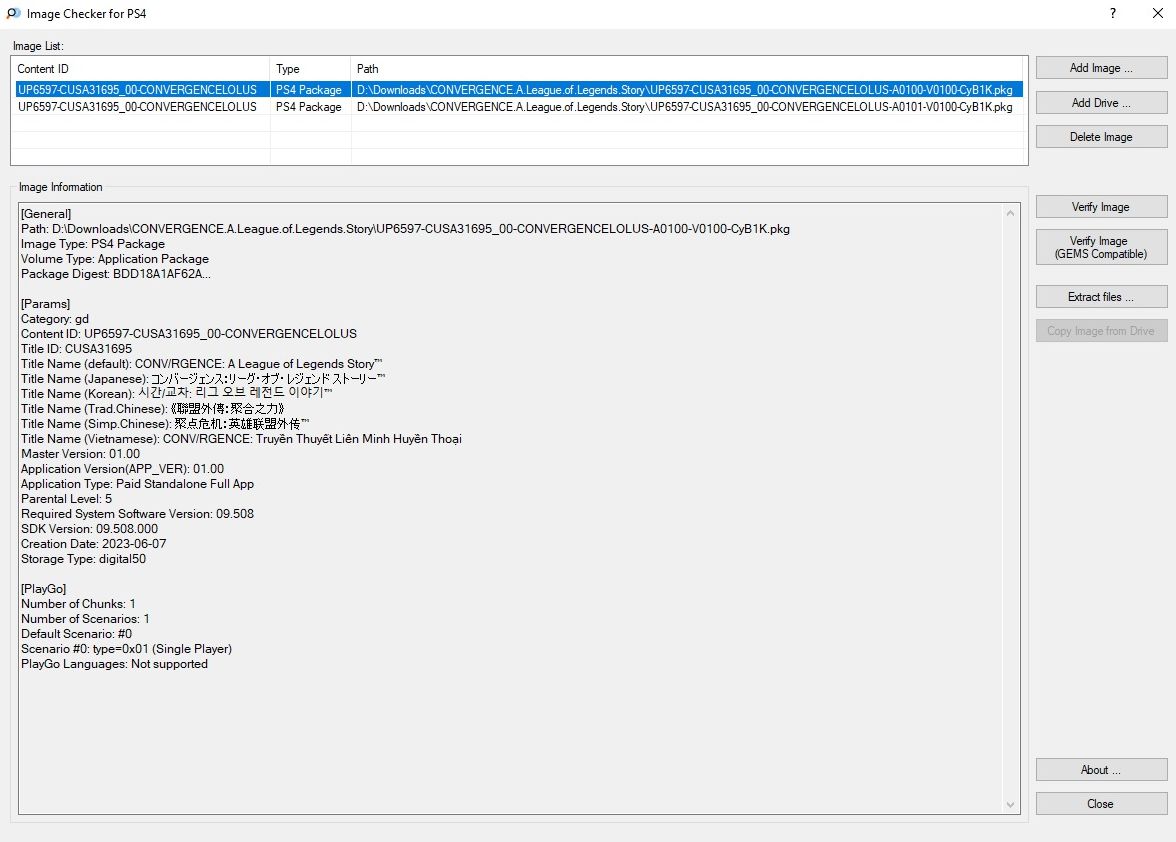Click the plain Verify Image button

(1101, 207)
